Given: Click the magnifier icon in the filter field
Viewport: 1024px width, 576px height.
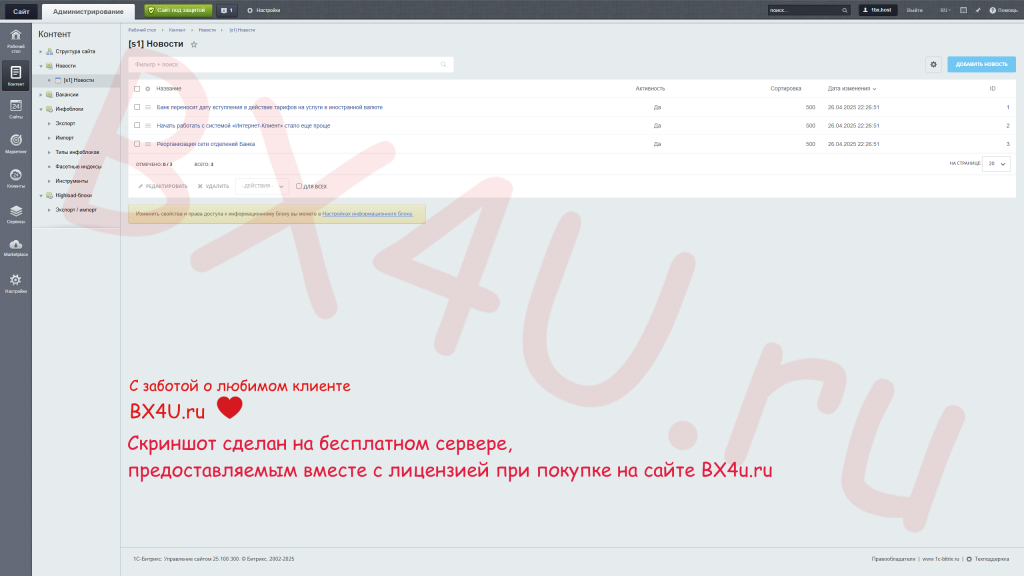Looking at the screenshot, I should [443, 65].
